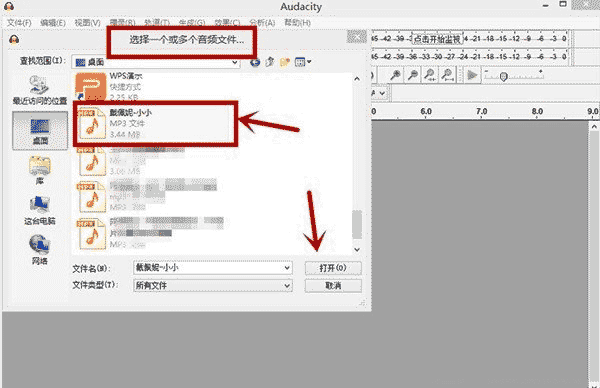The image size is (600, 388).
Task: Open the 视图(V) menu
Action: [87, 23]
